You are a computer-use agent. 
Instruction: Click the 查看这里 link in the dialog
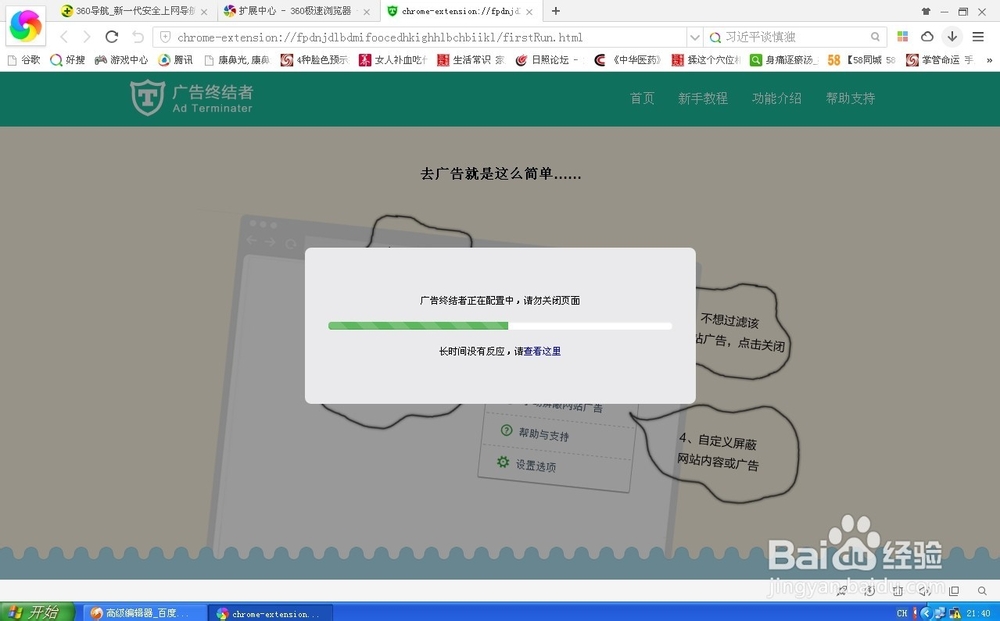coord(542,351)
